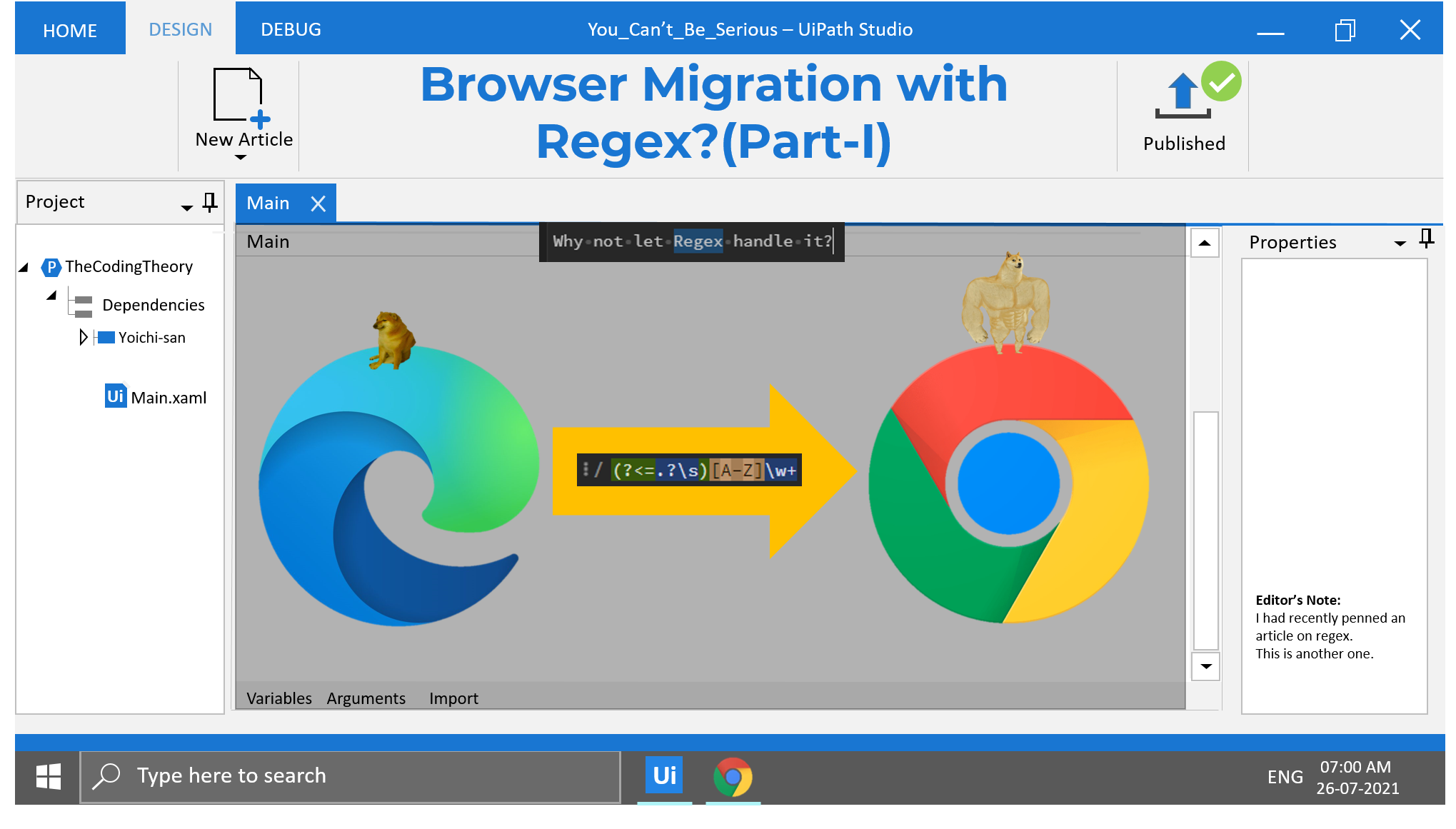The height and width of the screenshot is (829, 1456).
Task: Click the Editor's Note heading
Action: pos(1298,600)
